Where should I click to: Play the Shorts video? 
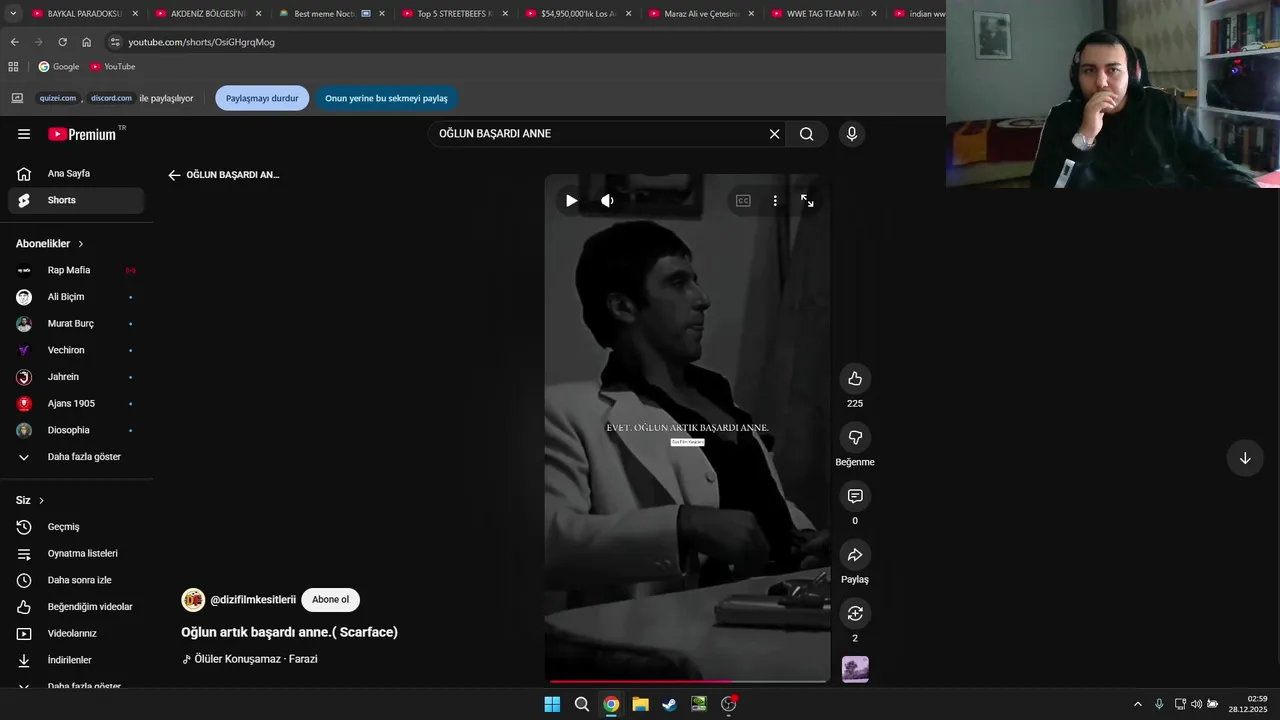[571, 201]
